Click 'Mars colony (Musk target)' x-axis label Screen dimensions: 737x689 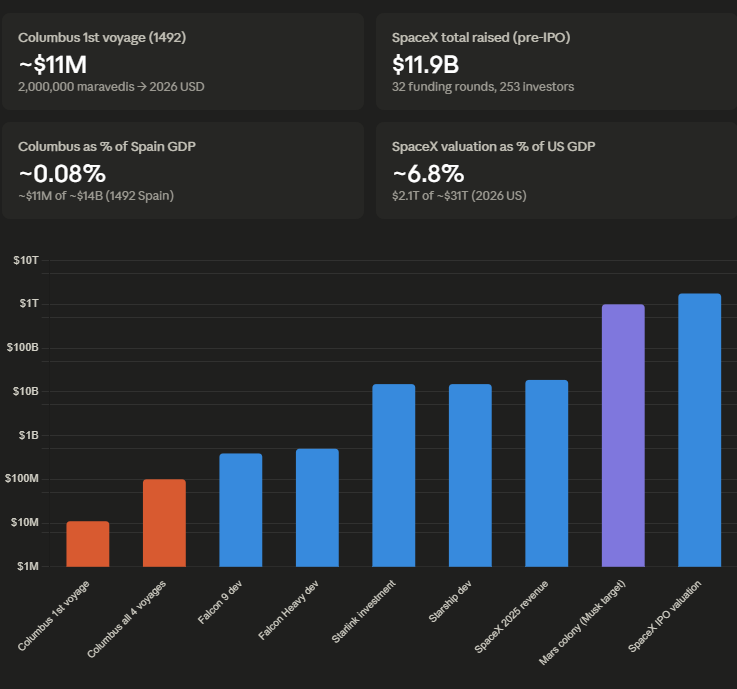click(x=582, y=623)
